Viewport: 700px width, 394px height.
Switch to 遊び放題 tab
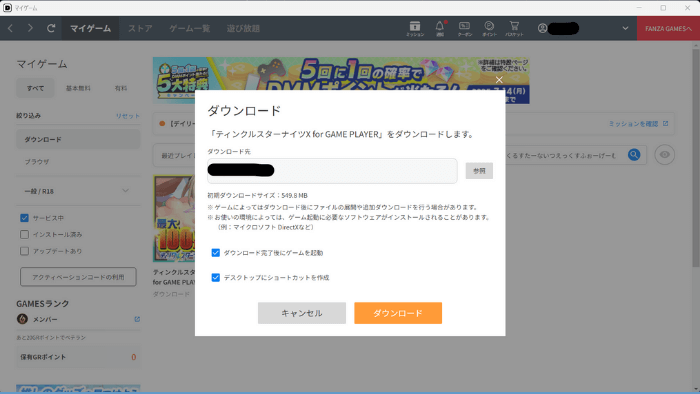click(243, 28)
